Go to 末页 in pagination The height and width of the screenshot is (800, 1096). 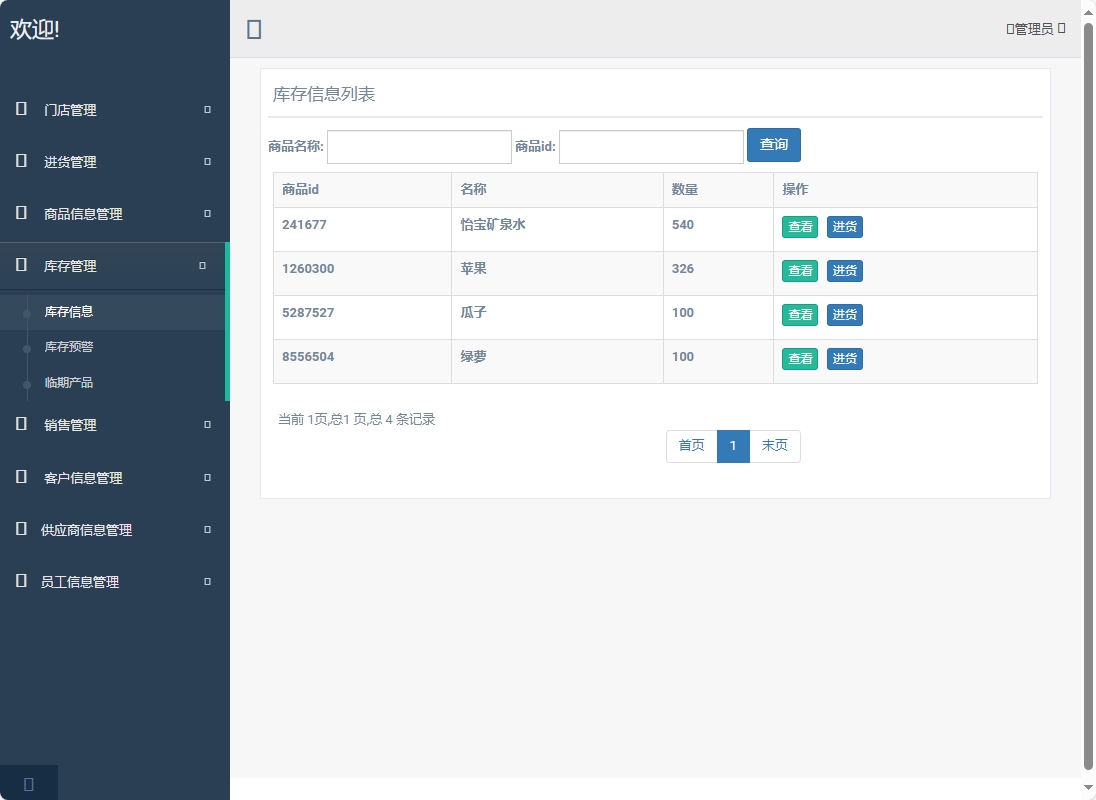tap(775, 446)
